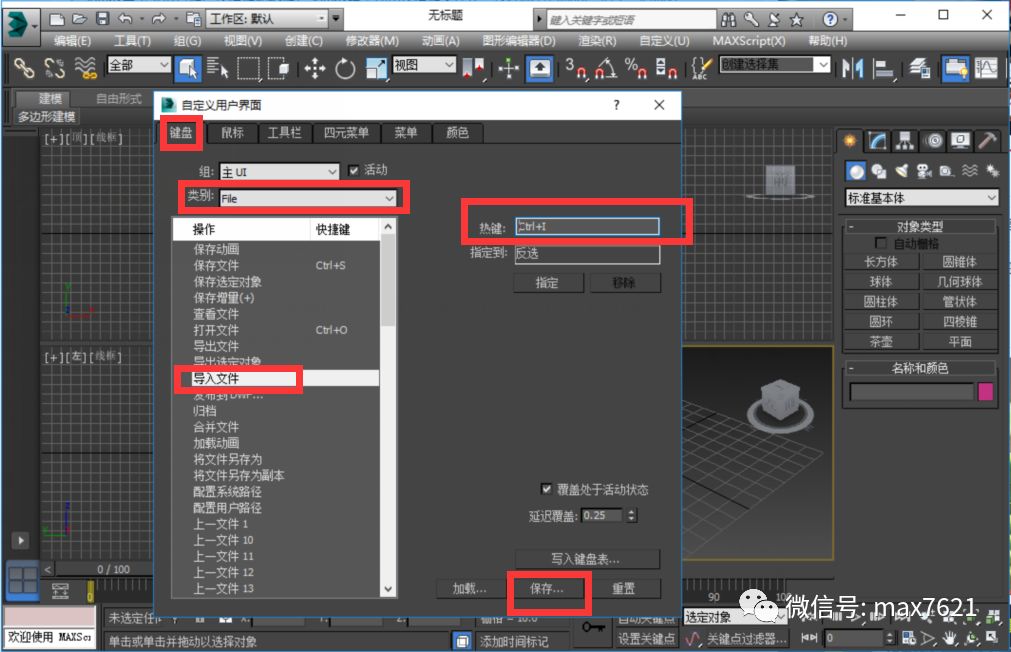Viewport: 1011px width, 652px height.
Task: Click the 指定 button
Action: coord(547,282)
